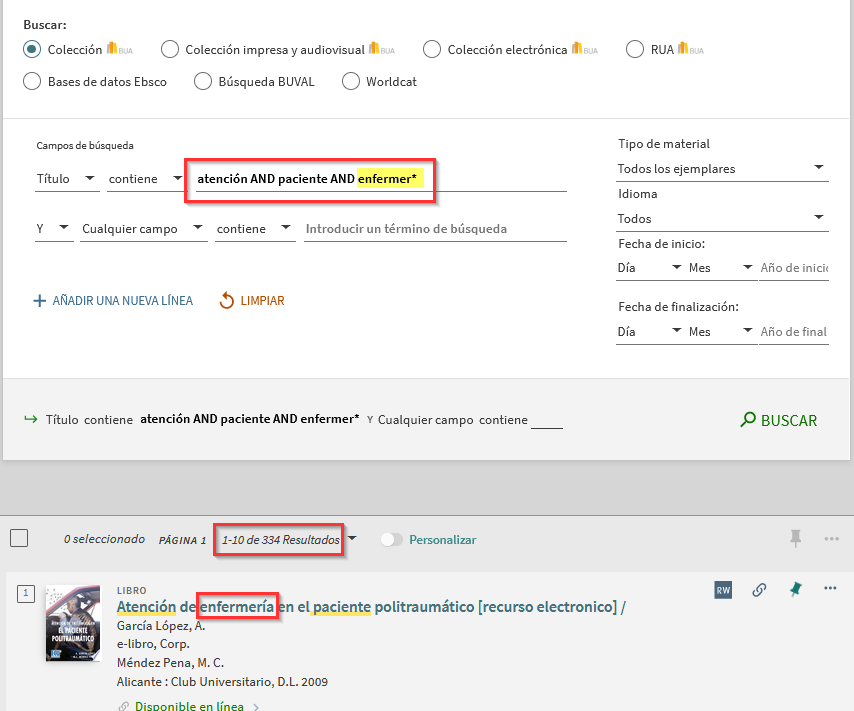Open the results toolbar three-dot menu
The height and width of the screenshot is (711, 854).
point(831,539)
